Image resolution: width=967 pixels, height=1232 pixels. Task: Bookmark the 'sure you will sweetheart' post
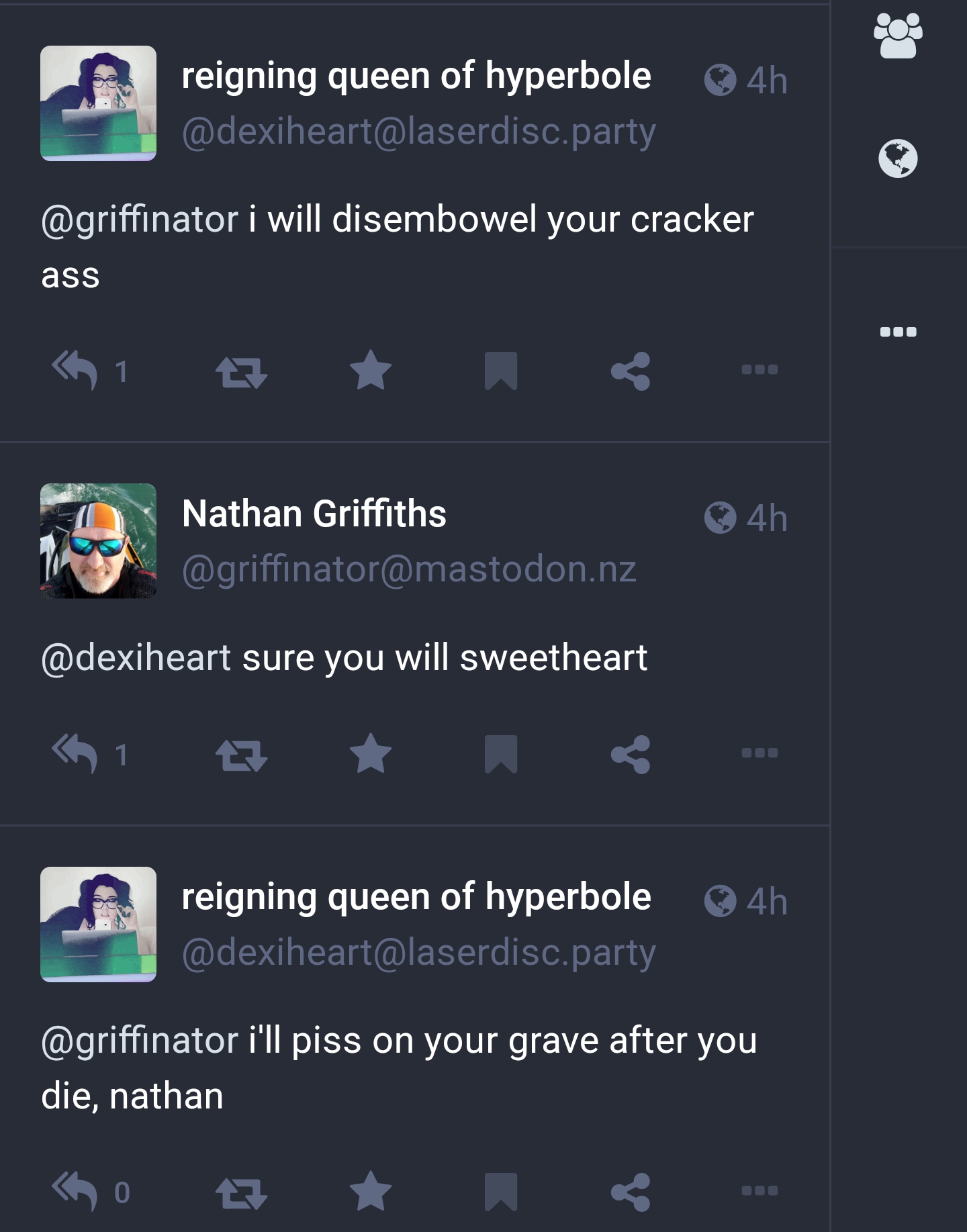(501, 754)
